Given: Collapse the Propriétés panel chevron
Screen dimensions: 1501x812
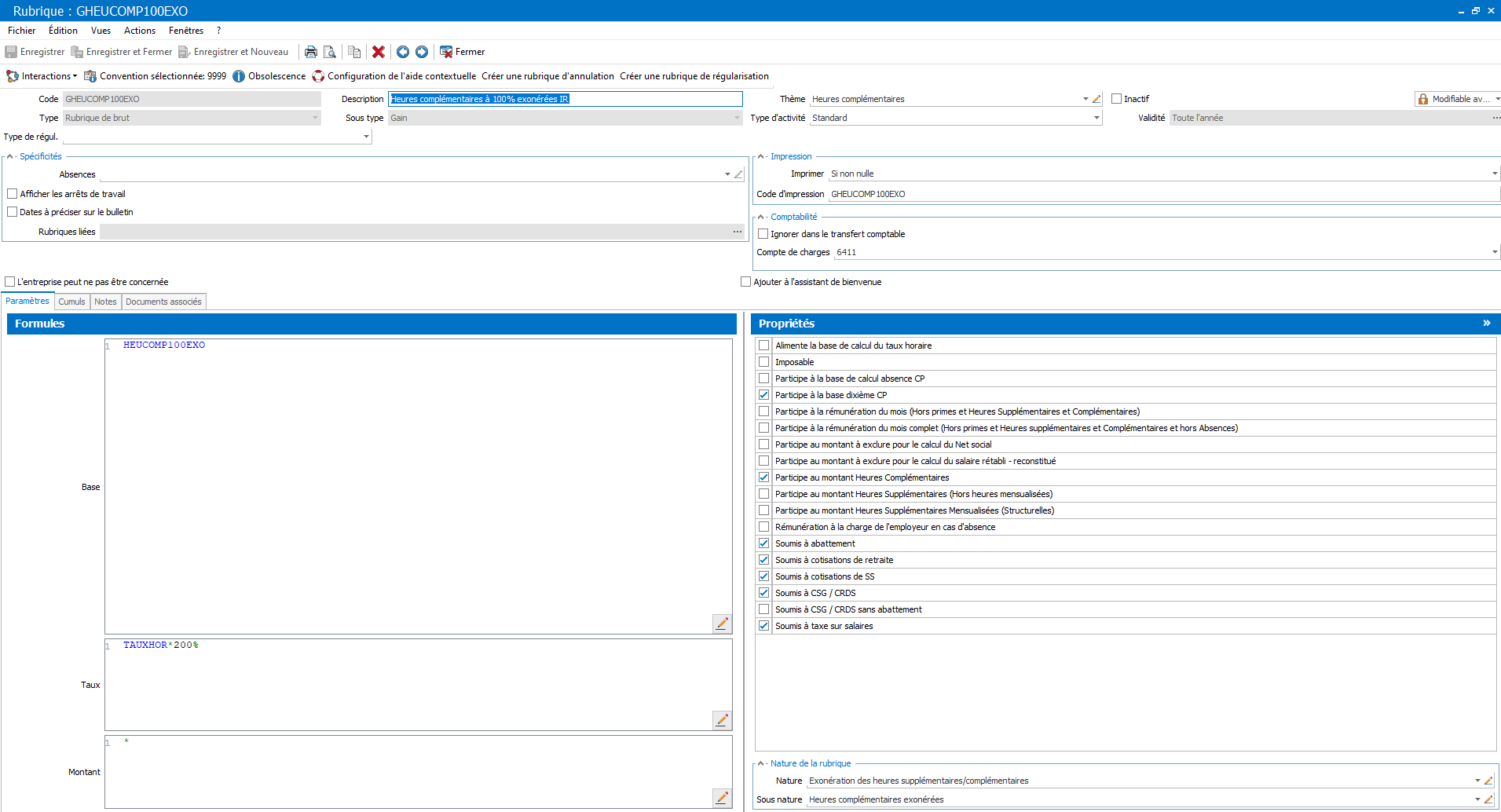Looking at the screenshot, I should pyautogui.click(x=1486, y=324).
